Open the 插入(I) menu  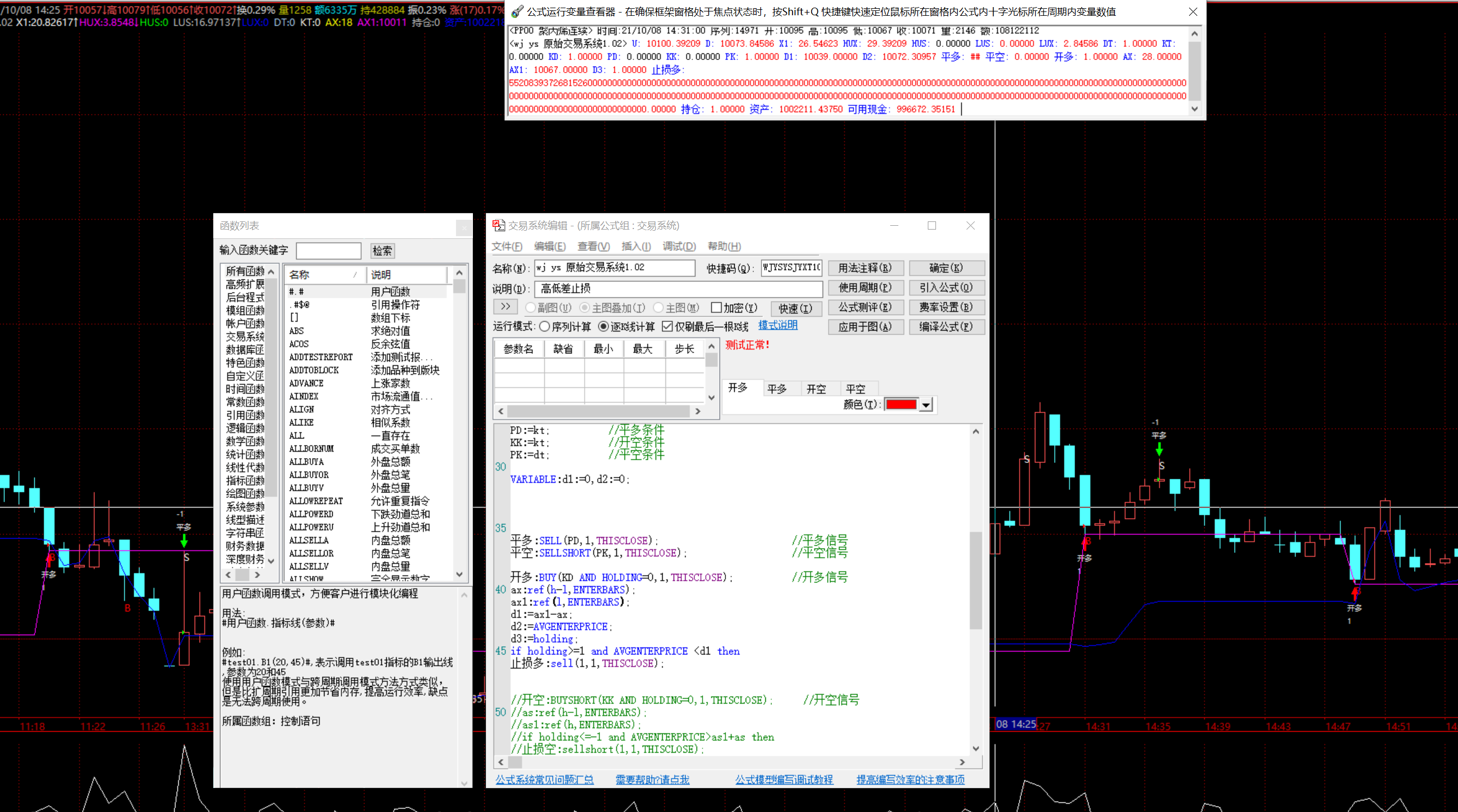click(635, 246)
